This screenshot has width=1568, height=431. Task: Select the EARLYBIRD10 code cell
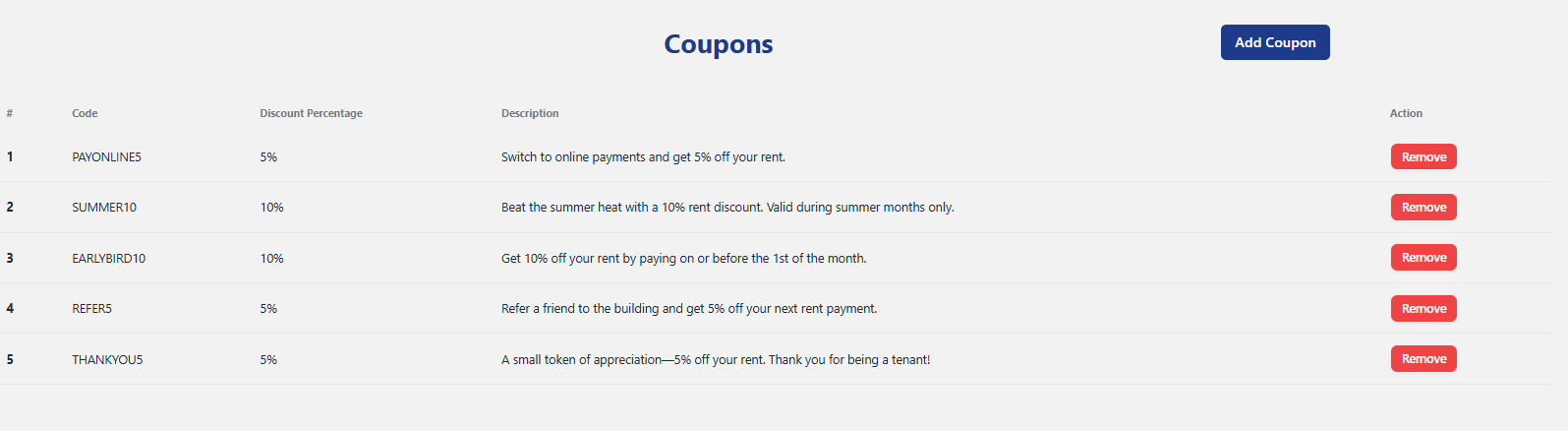tap(108, 259)
